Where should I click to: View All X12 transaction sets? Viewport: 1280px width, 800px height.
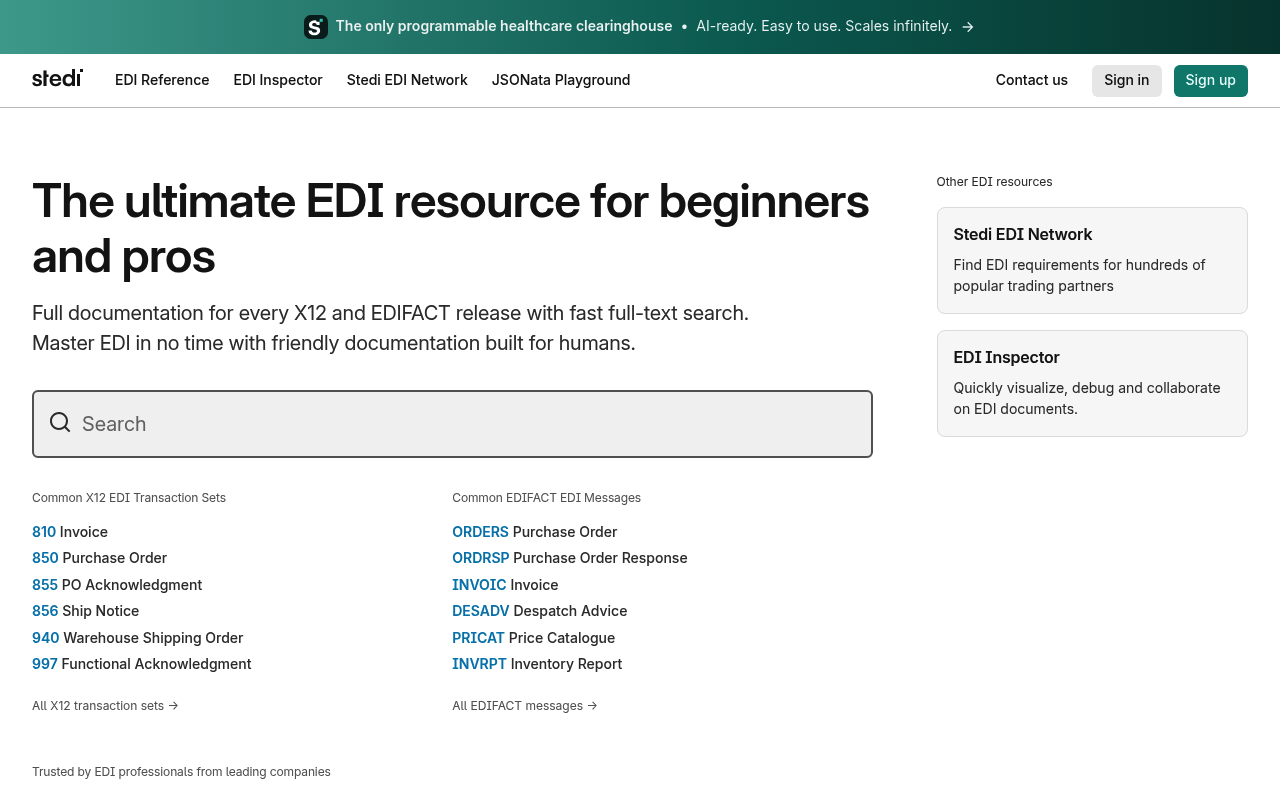(105, 706)
